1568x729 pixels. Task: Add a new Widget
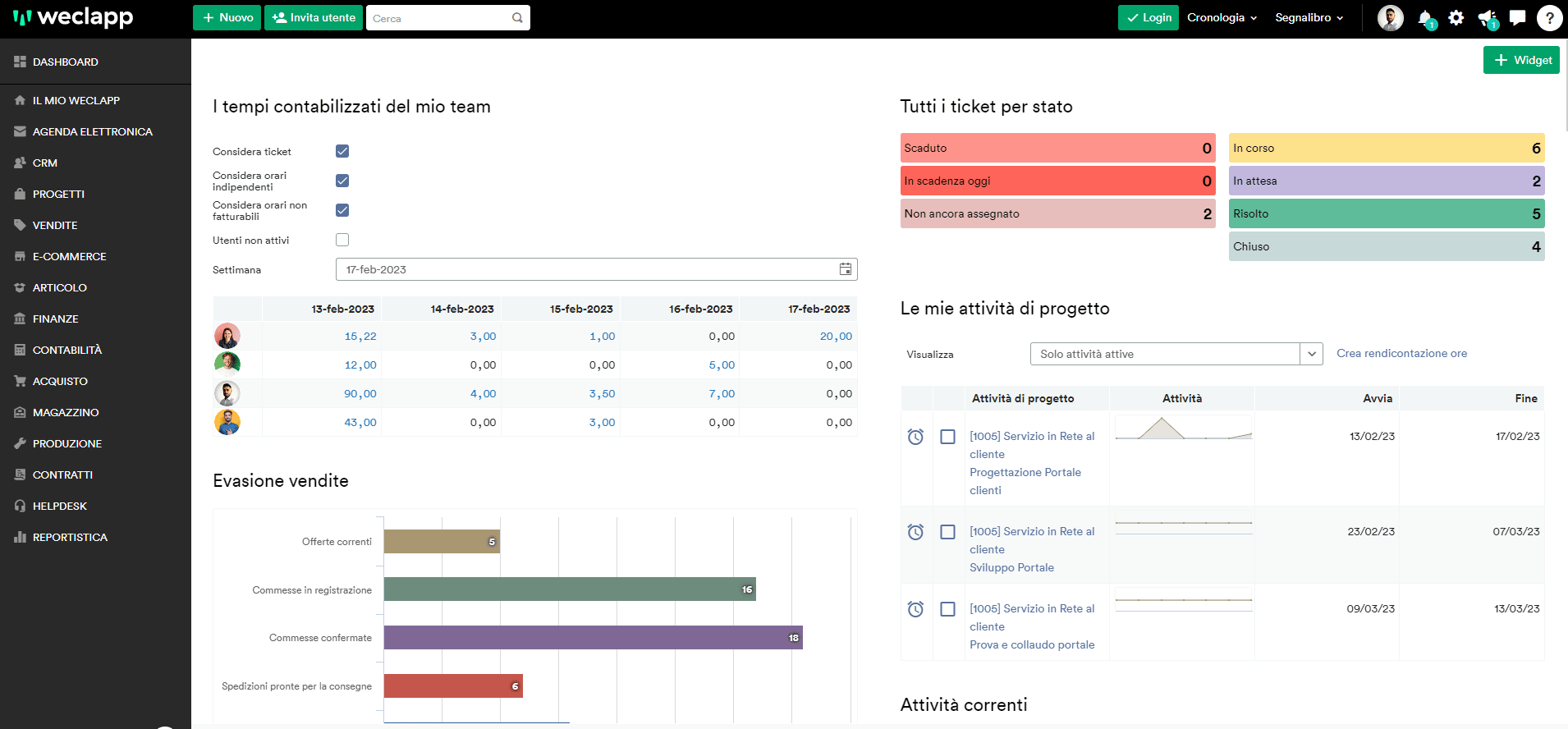pyautogui.click(x=1521, y=60)
